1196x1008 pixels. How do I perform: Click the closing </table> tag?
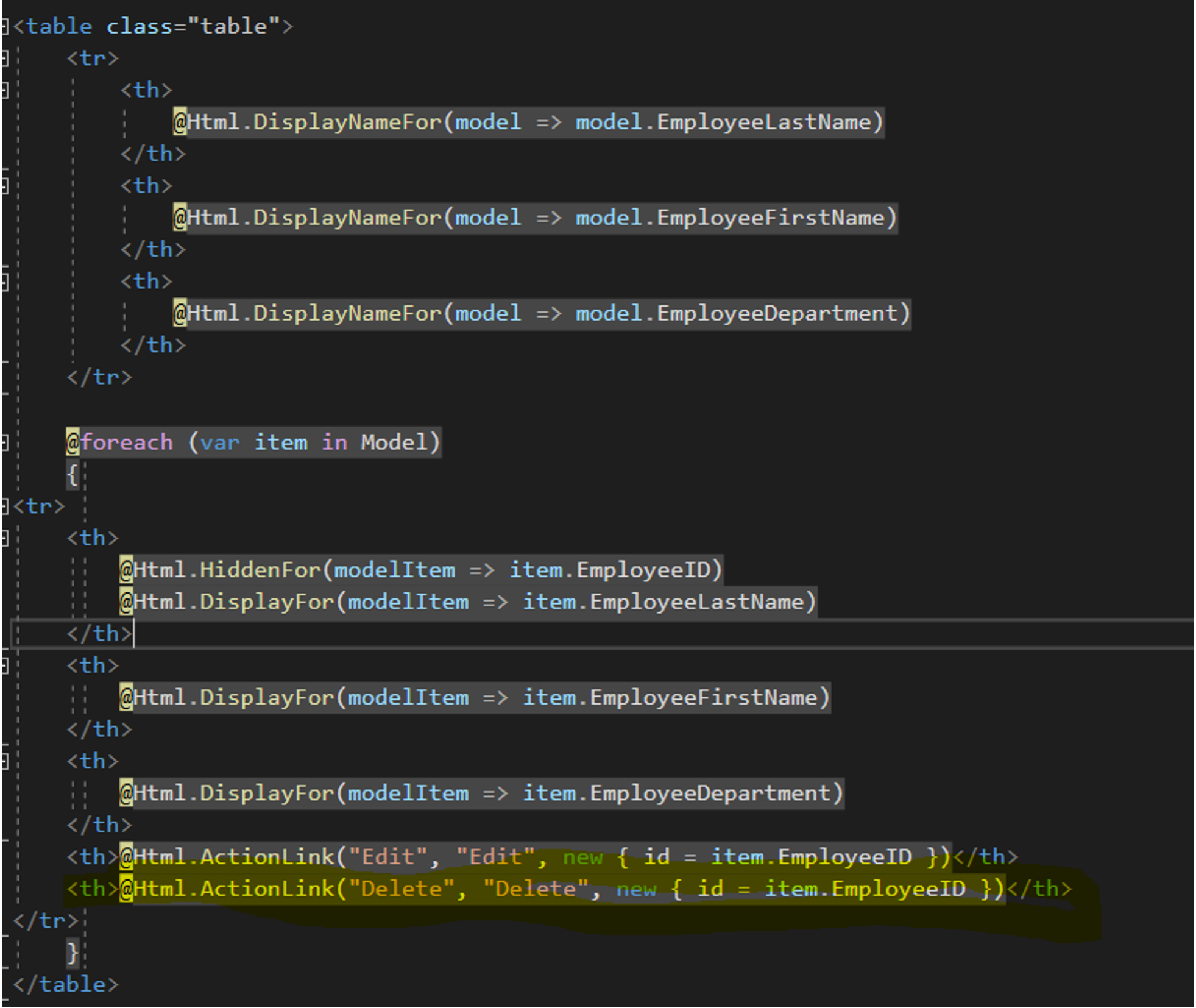(x=66, y=984)
